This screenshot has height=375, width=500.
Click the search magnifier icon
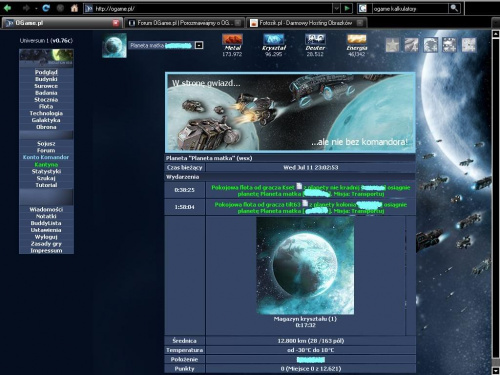tap(454, 8)
